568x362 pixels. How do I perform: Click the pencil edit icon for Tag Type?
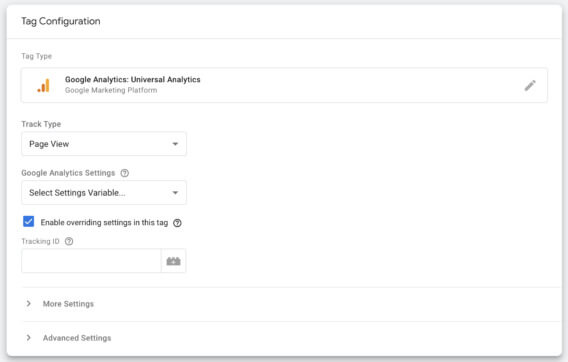(530, 86)
